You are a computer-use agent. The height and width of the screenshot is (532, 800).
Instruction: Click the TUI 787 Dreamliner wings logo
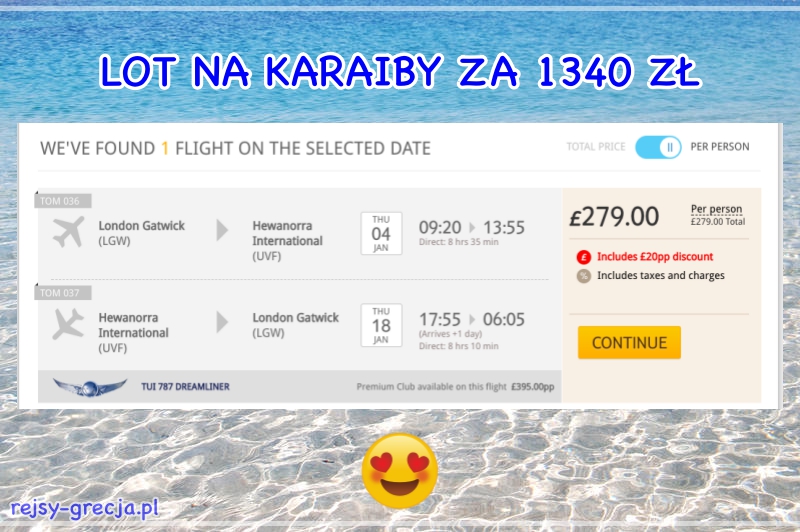click(90, 387)
